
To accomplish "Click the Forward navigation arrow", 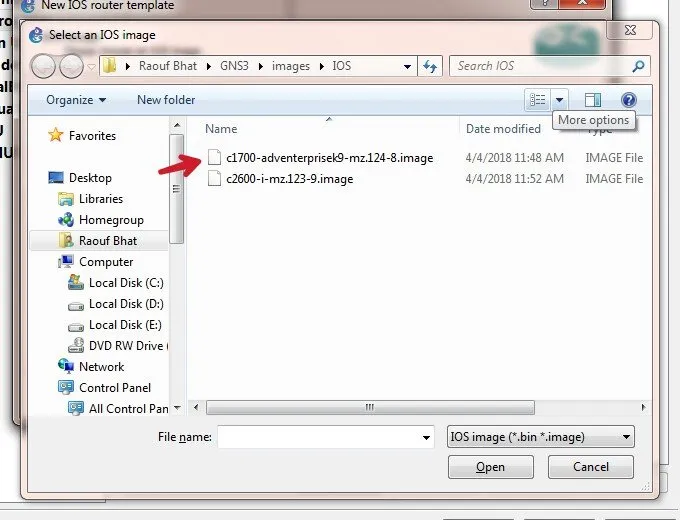I will tap(71, 66).
